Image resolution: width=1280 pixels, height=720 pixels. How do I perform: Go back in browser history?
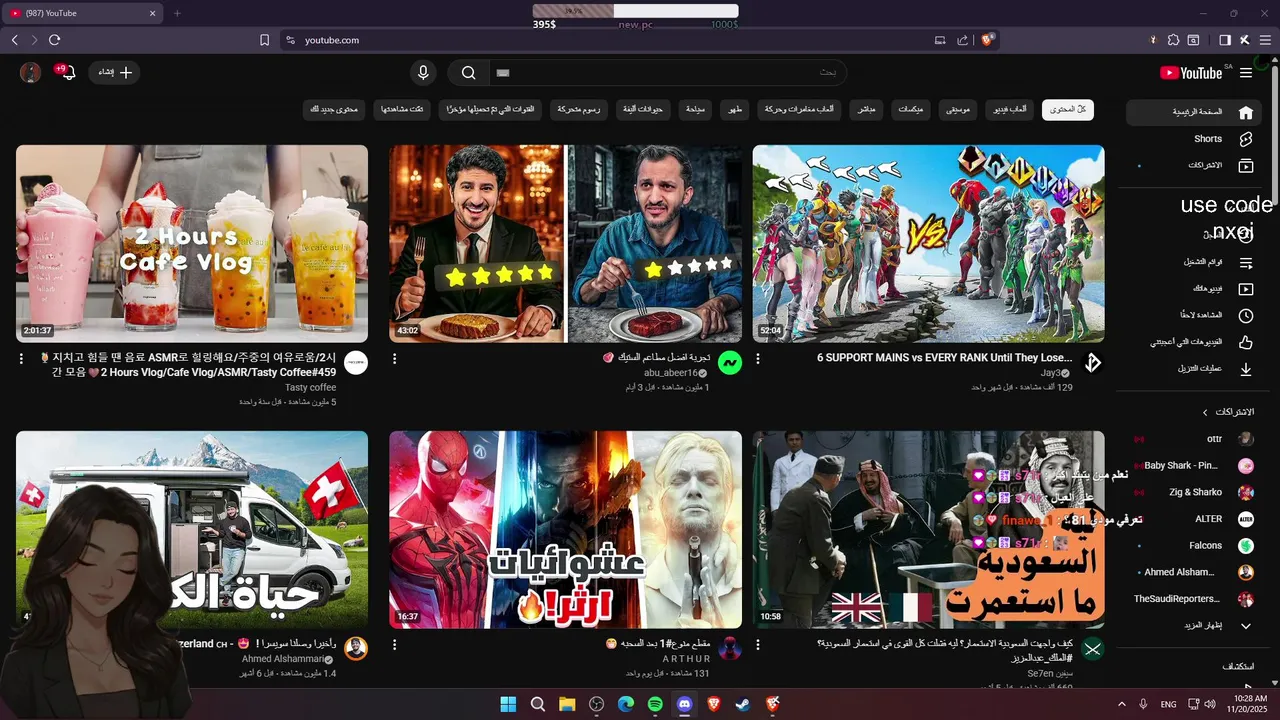coord(15,40)
